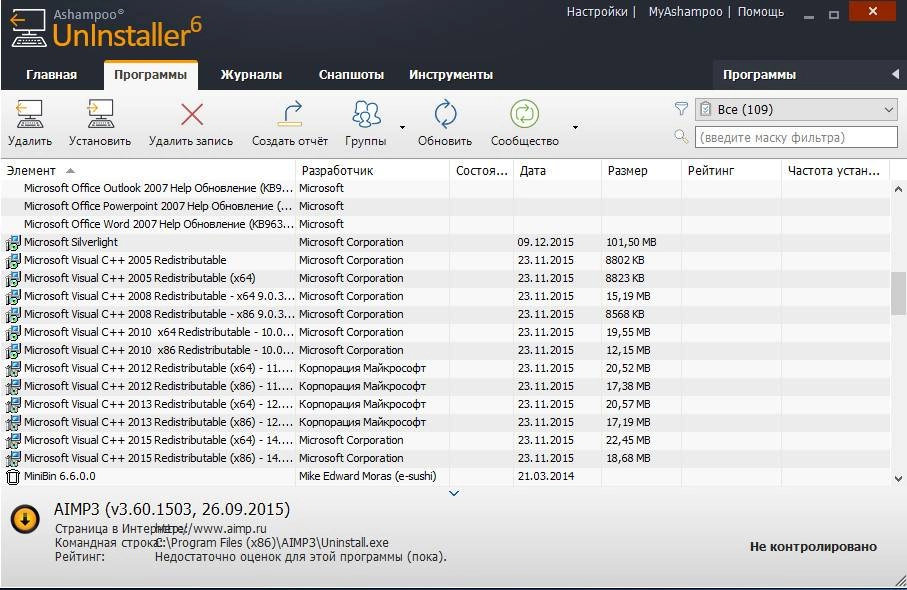Collapse the details pane chevron
907x590 pixels.
click(x=454, y=493)
